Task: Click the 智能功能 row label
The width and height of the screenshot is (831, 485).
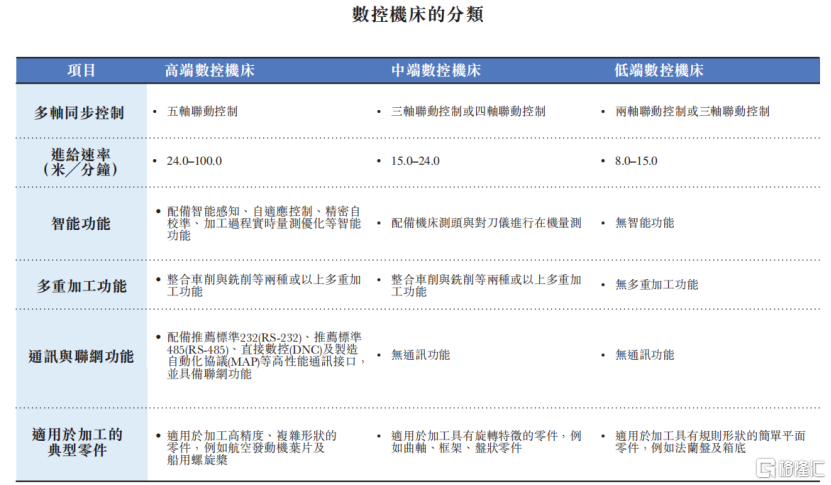Action: 81,223
